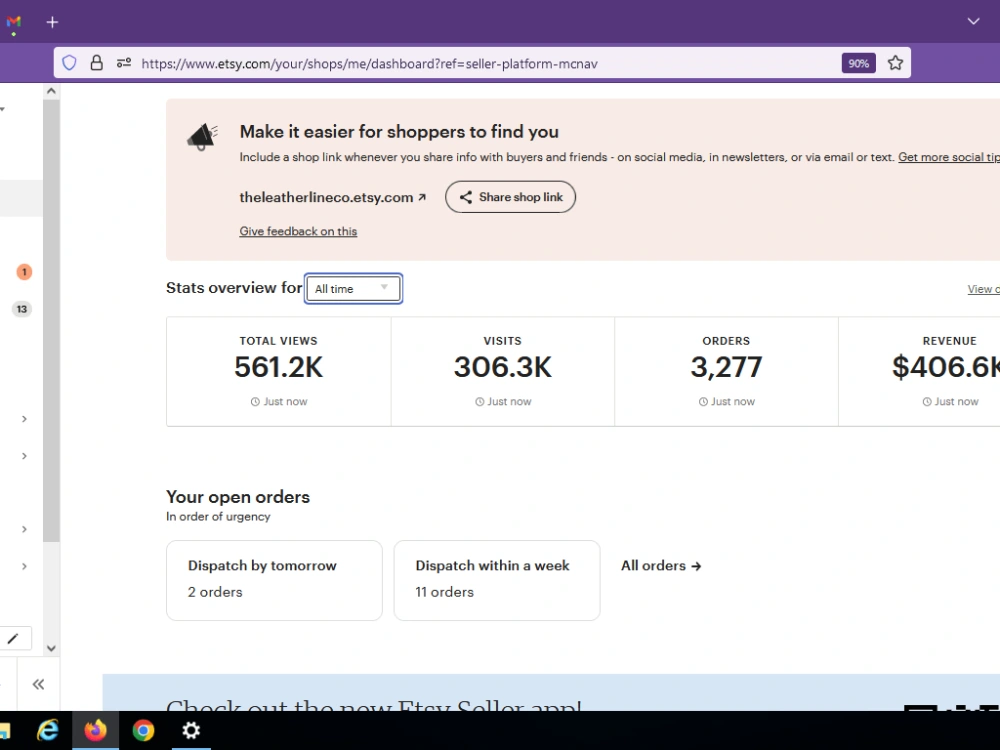Screen dimensions: 1000x750
Task: Click the Revenue stats card
Action: (920, 371)
